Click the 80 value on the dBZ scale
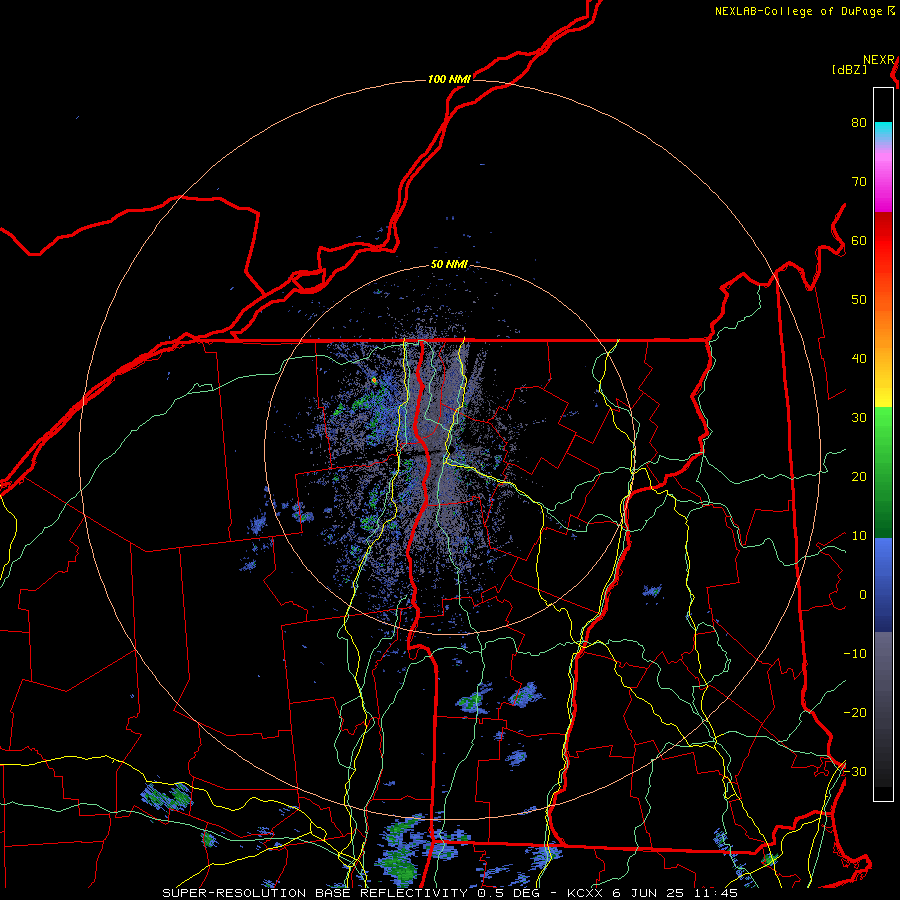This screenshot has width=900, height=900. coord(859,122)
